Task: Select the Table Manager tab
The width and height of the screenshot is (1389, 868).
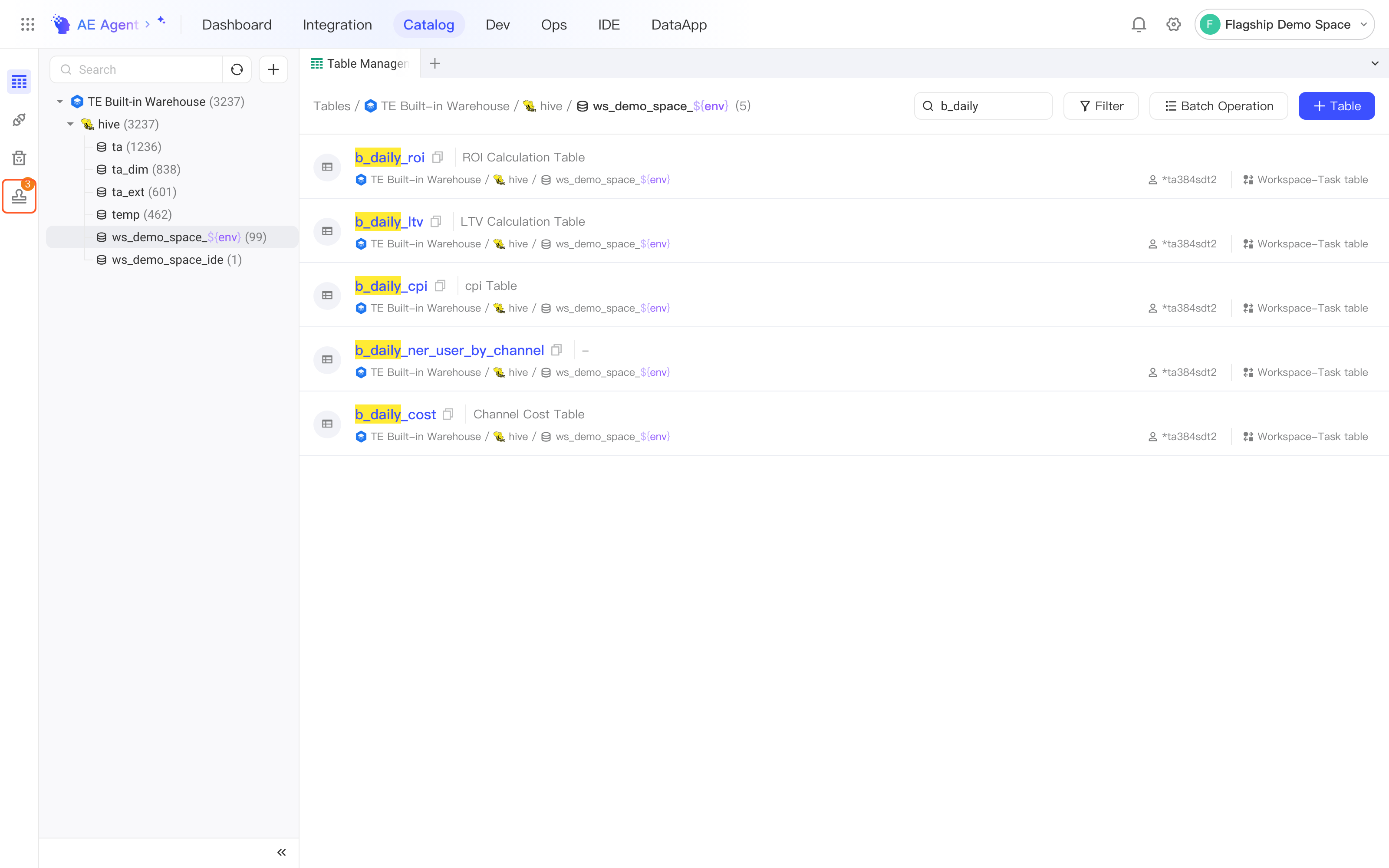Action: (360, 63)
